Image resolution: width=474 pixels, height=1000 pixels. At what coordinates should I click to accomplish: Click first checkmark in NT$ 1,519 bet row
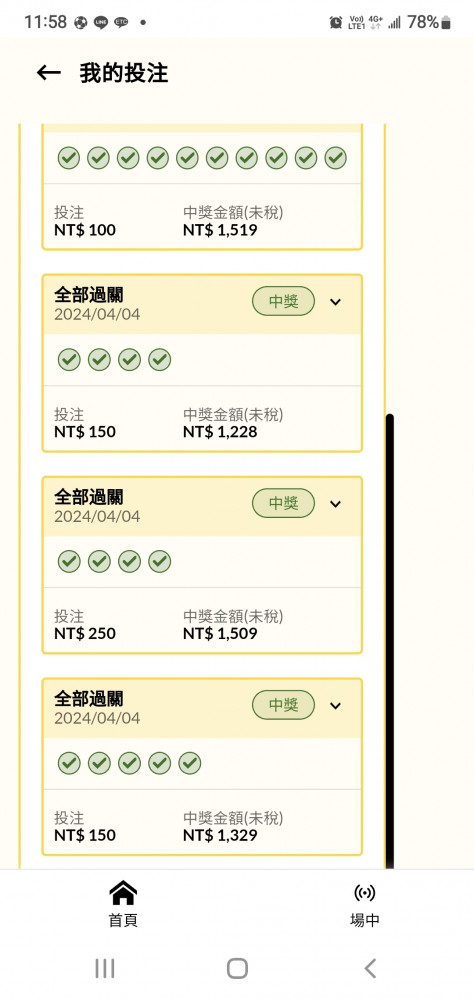click(69, 158)
